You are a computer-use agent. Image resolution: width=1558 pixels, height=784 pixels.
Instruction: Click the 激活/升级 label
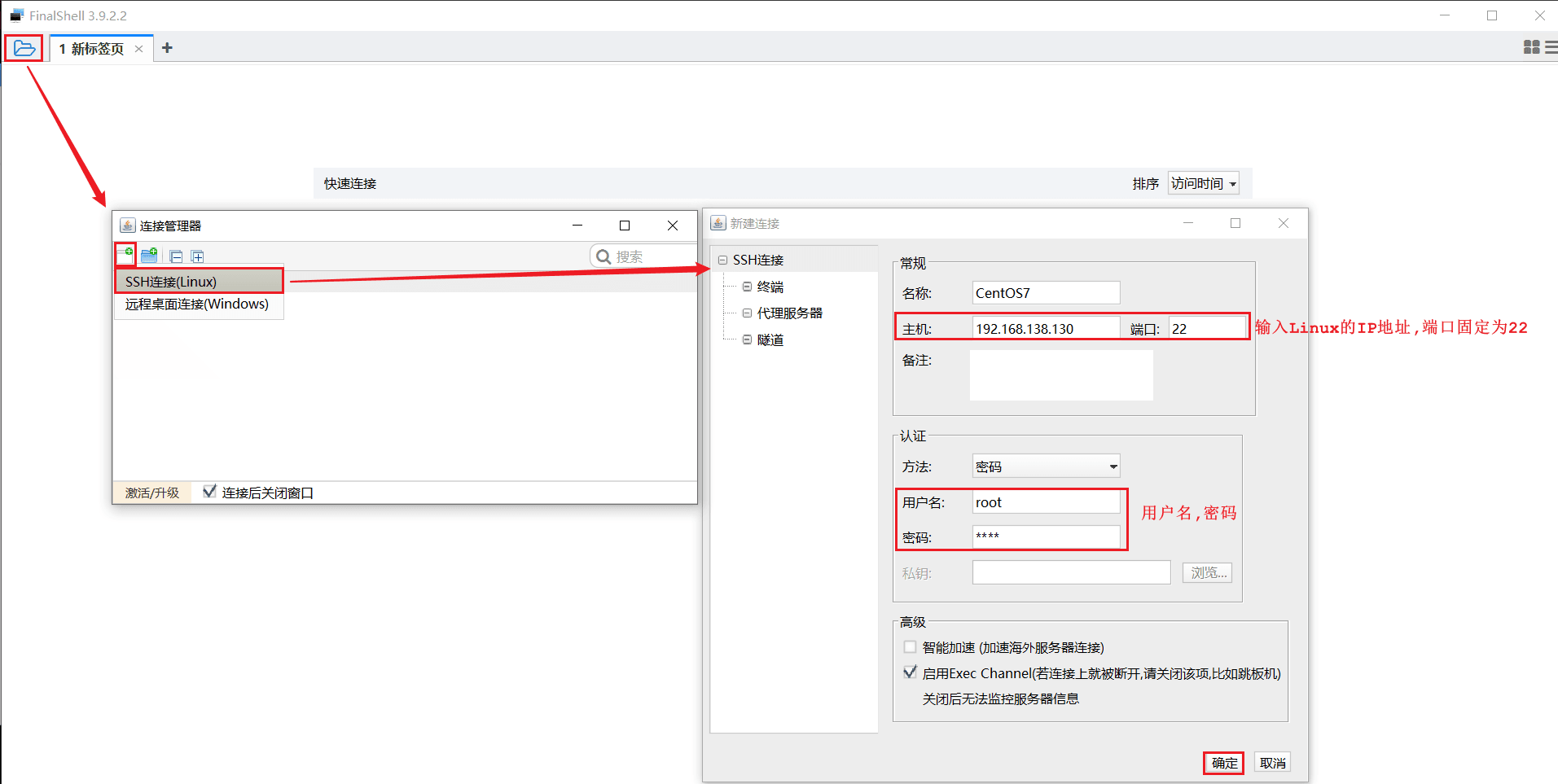point(151,492)
